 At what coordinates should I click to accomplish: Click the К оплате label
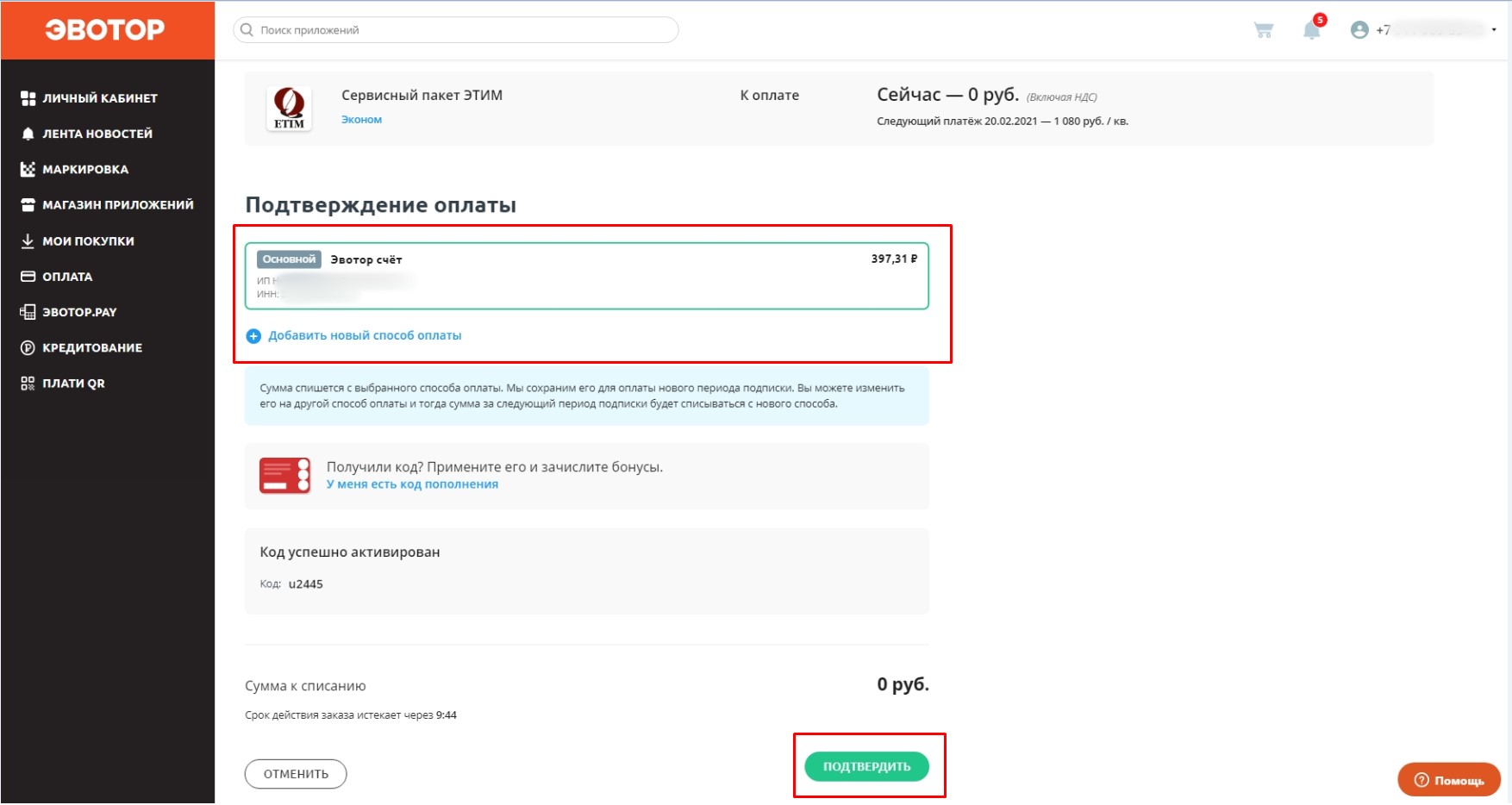pyautogui.click(x=769, y=96)
